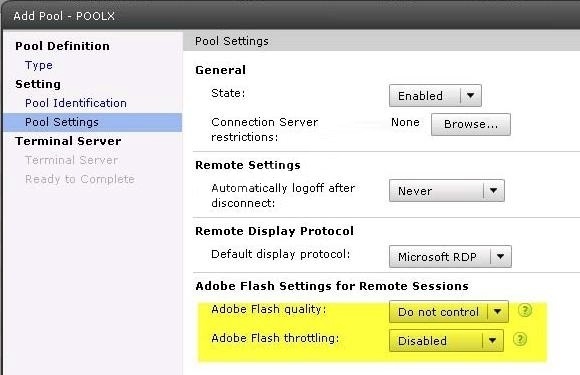Screen dimensions: 580x375
Task: Click the Add Pool - POOLX title bar
Action: tap(291, 16)
